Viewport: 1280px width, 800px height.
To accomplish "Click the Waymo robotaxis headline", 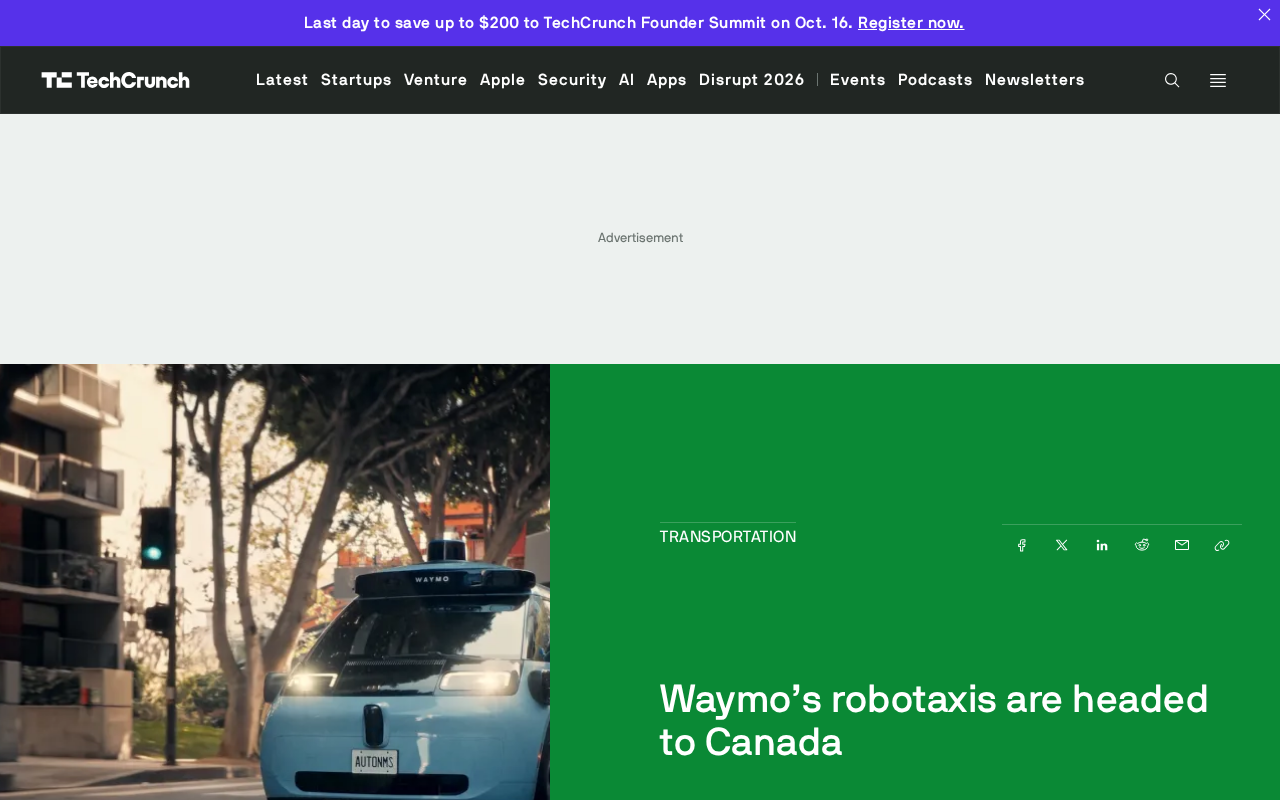I will [x=934, y=720].
